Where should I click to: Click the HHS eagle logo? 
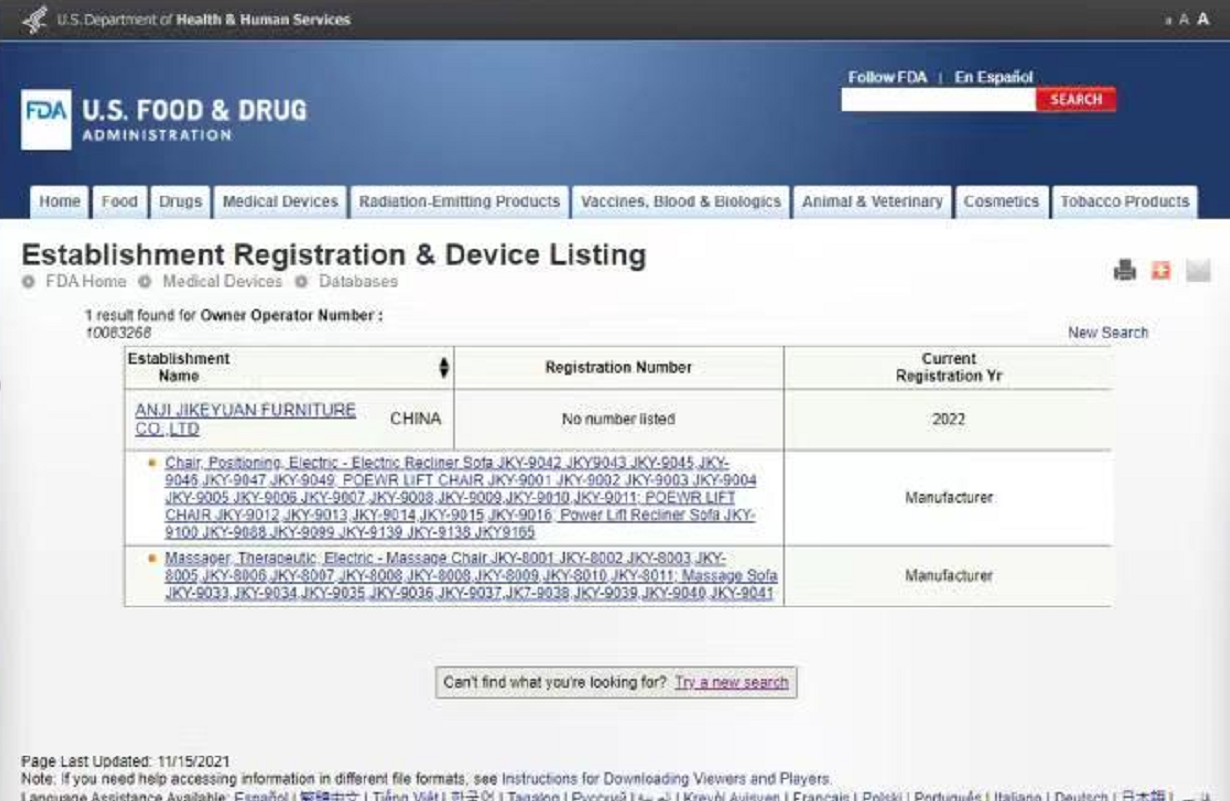coord(35,19)
